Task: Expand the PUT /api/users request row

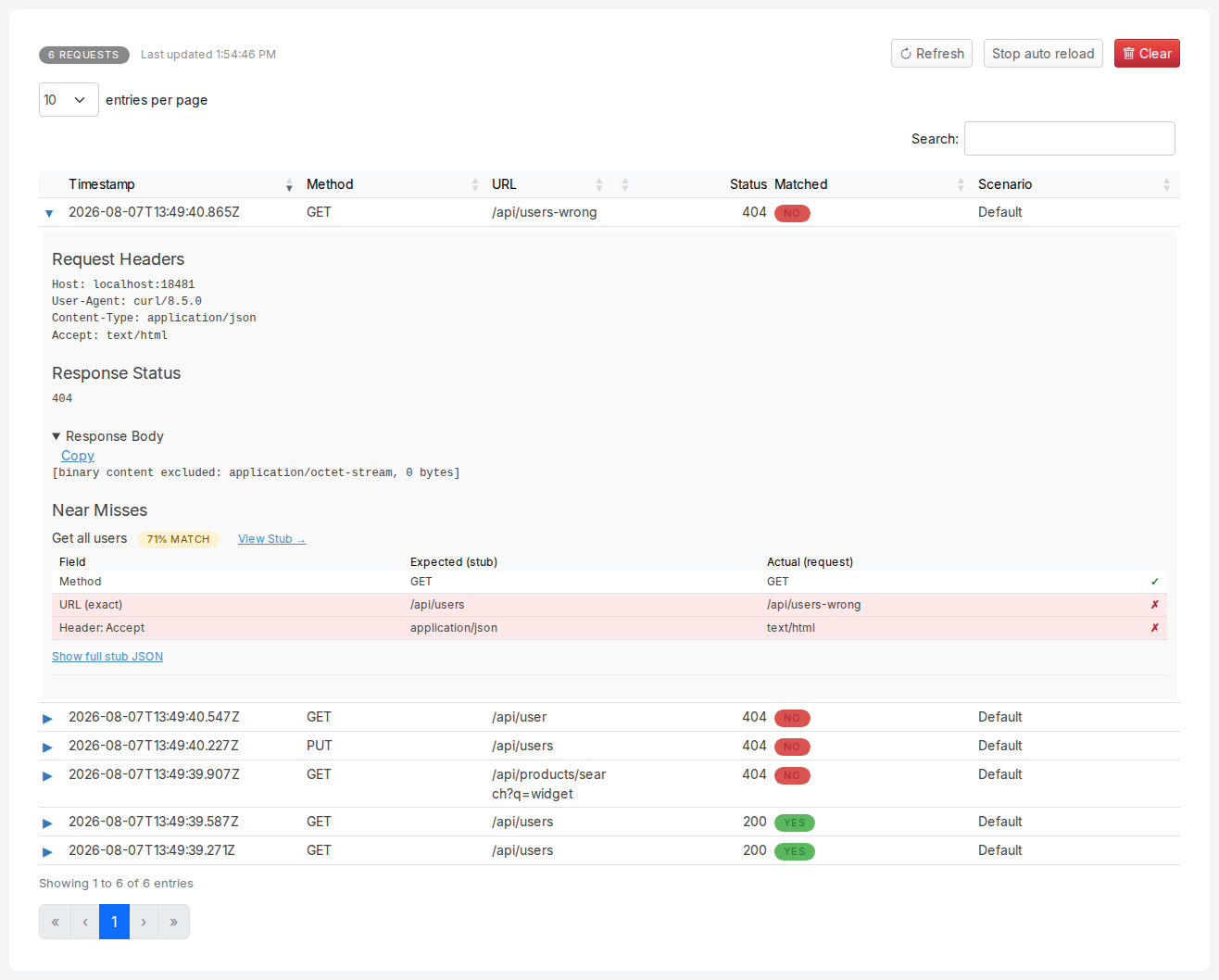Action: tap(47, 747)
